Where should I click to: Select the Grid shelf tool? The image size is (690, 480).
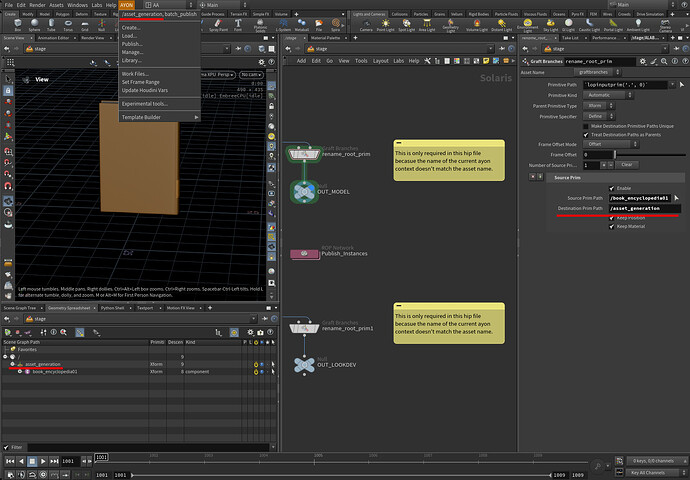coord(84,25)
